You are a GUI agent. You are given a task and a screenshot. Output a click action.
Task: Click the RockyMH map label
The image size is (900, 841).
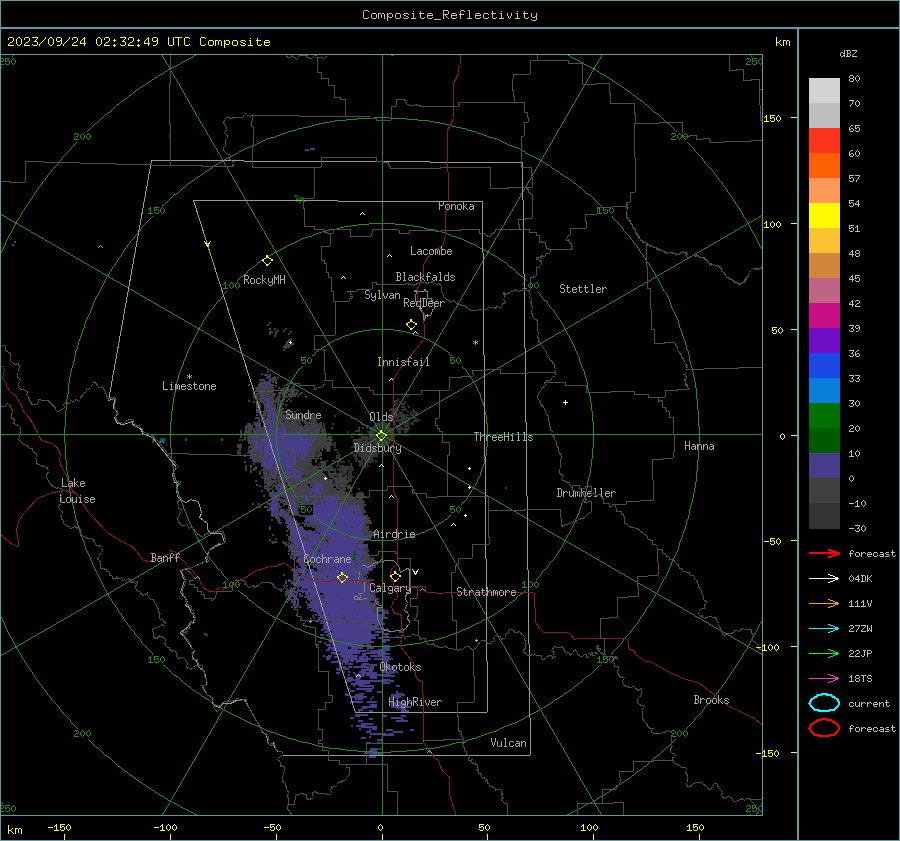point(264,280)
